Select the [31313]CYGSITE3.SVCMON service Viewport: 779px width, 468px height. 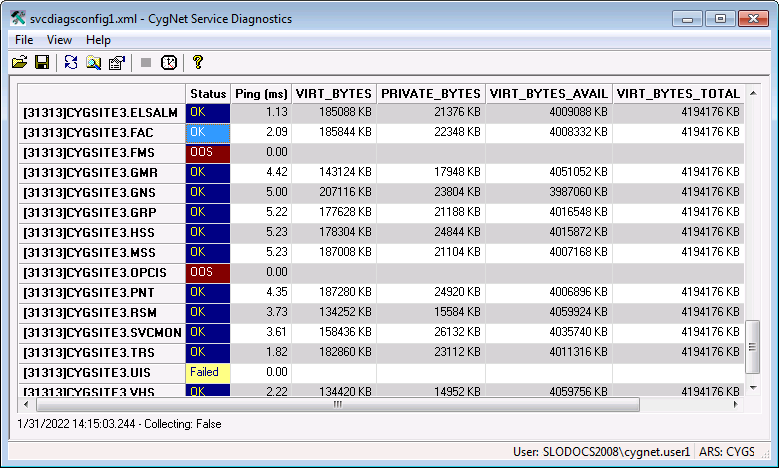(x=102, y=333)
